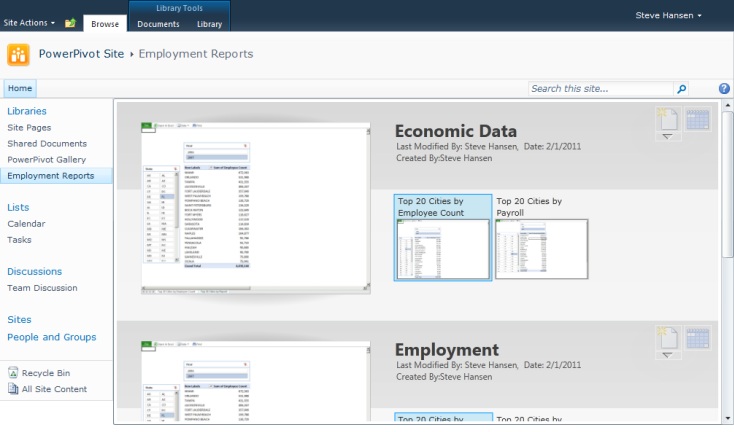Click new document icon for Economic Data
734x432 pixels.
[x=668, y=119]
